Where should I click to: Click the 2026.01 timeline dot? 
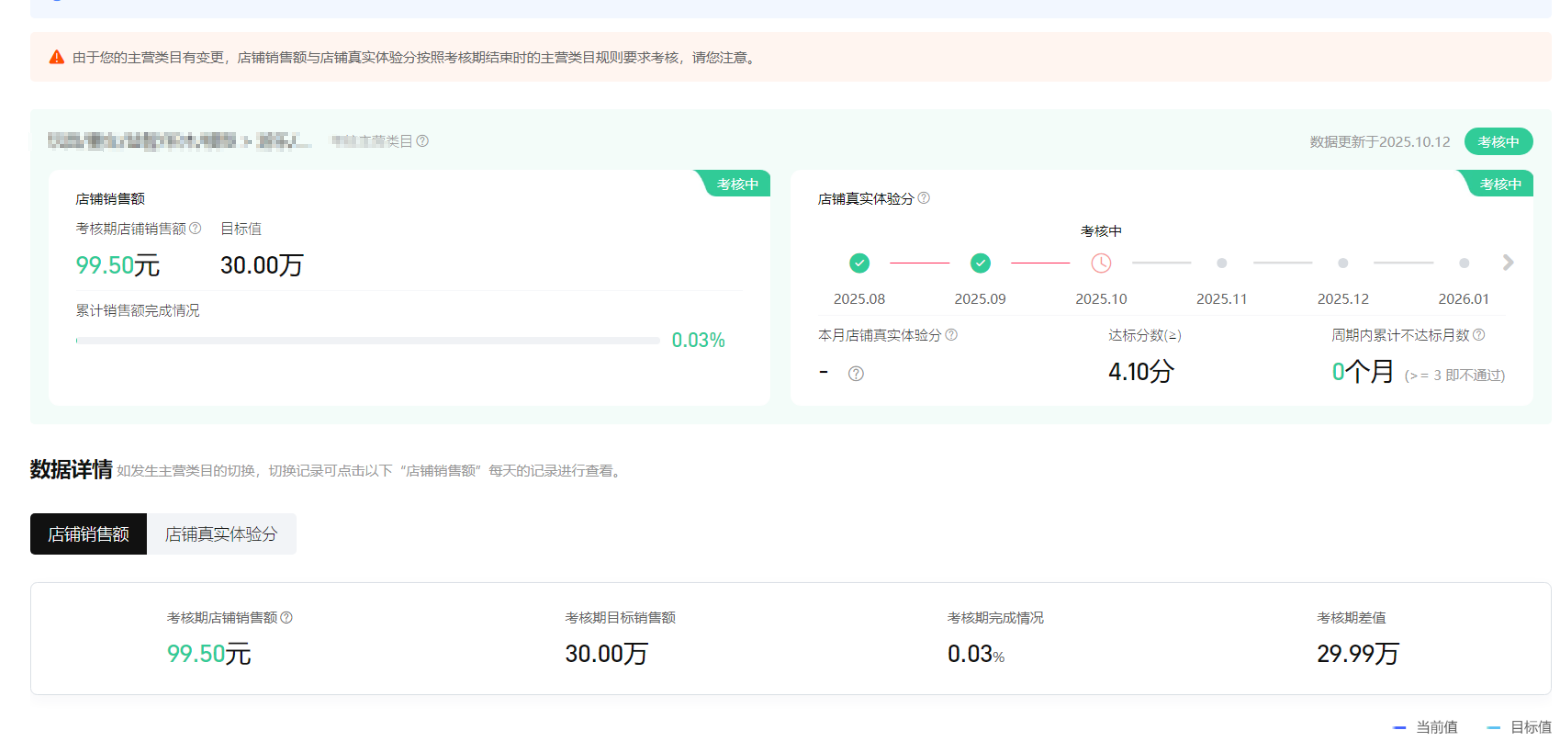[x=1464, y=263]
